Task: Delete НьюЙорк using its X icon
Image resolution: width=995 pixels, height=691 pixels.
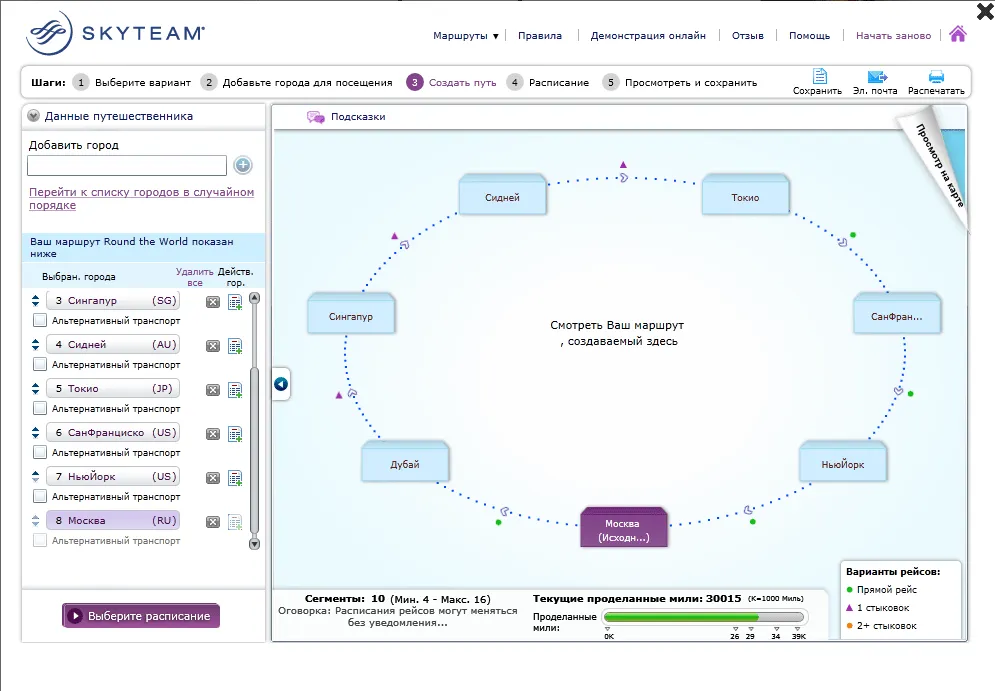Action: (213, 478)
